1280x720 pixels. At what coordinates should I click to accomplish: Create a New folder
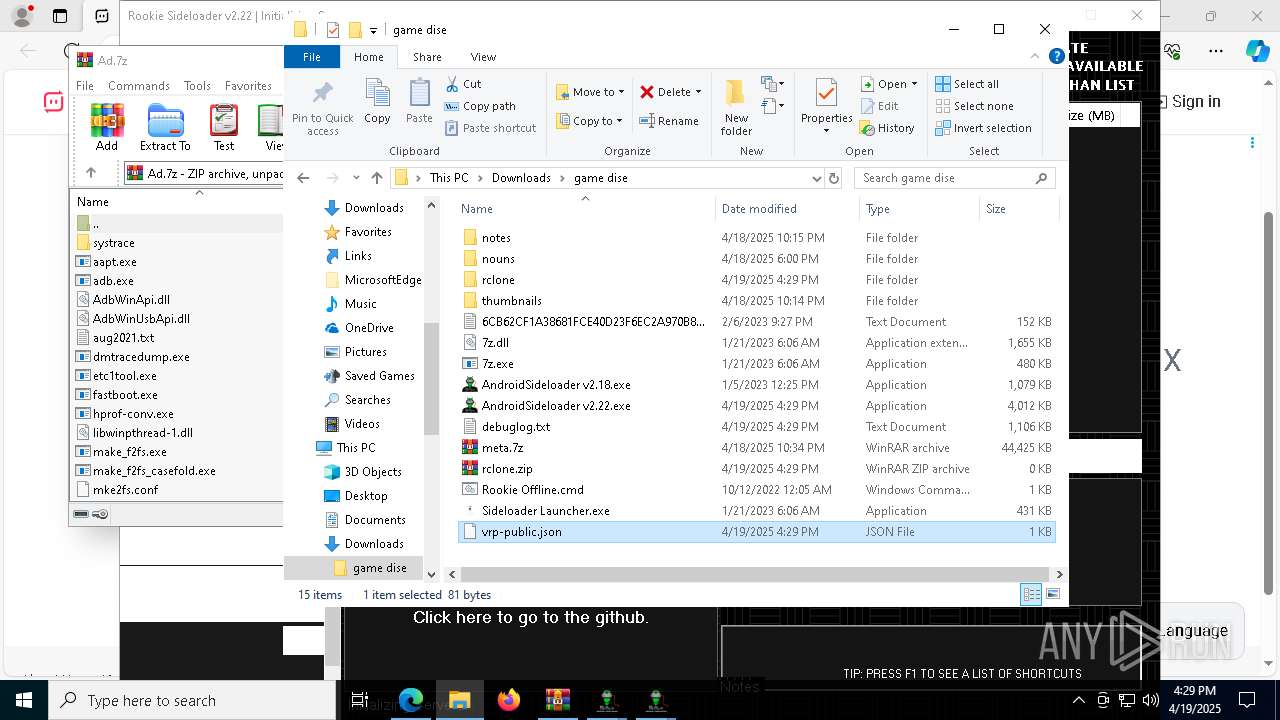point(736,107)
